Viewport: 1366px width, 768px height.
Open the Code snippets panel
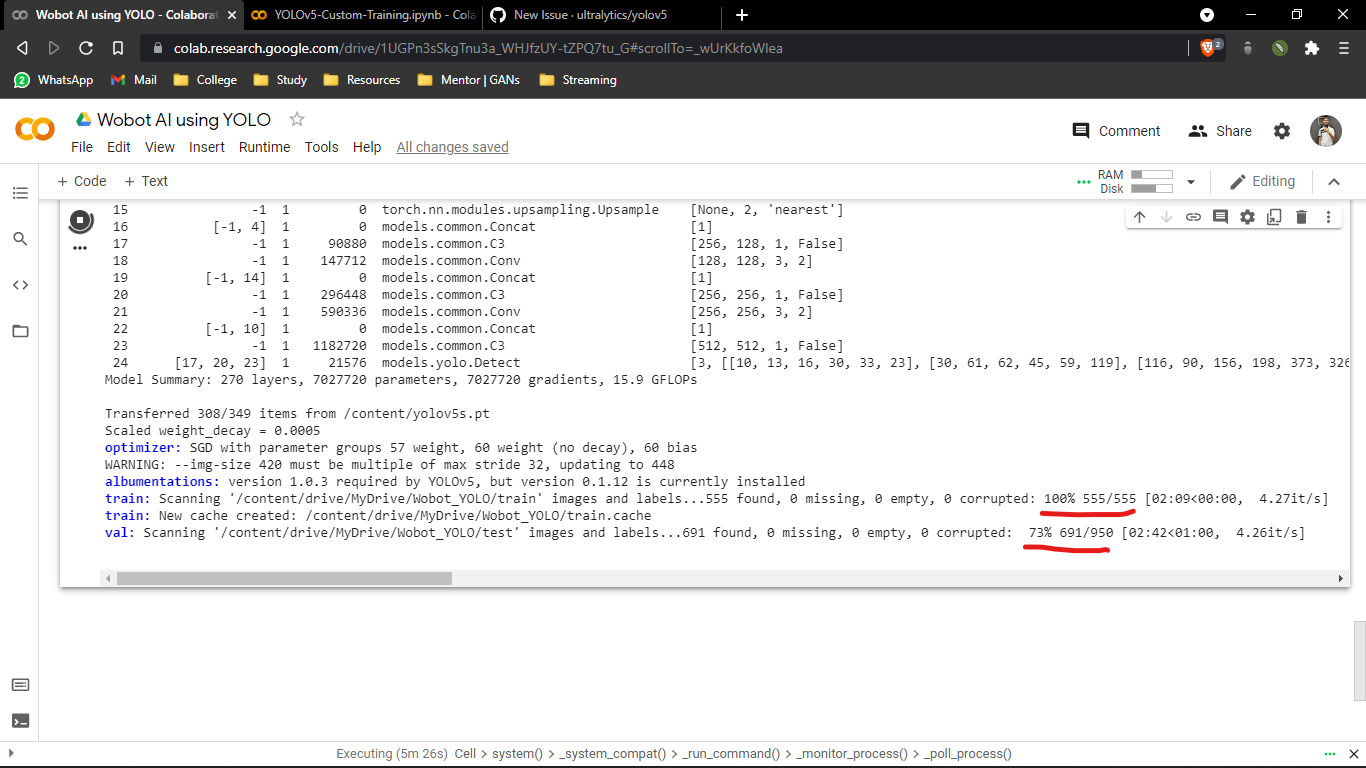pos(20,284)
